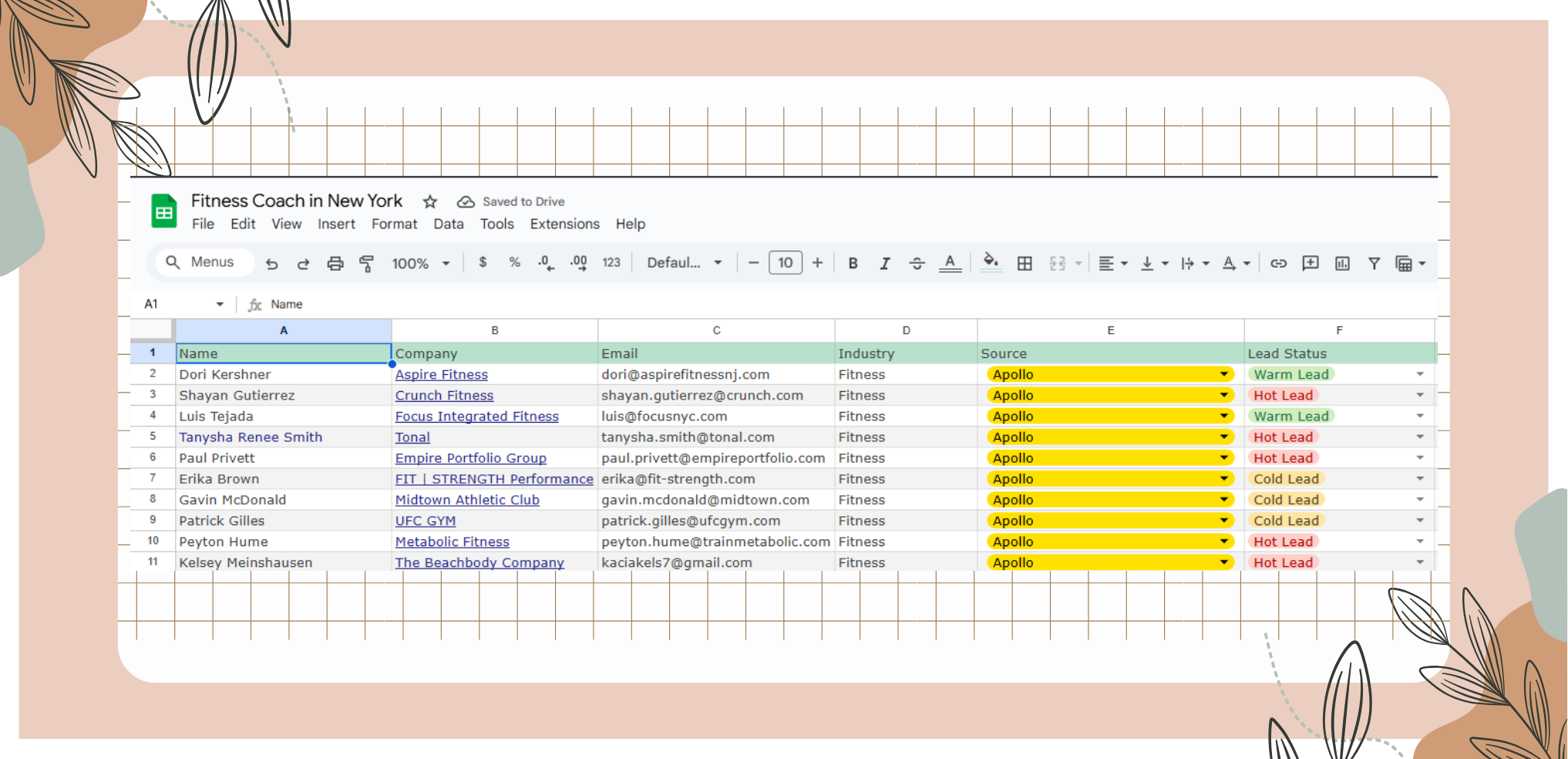Screen dimensions: 1568x759
Task: Click the font size field showing 10
Action: coord(786,263)
